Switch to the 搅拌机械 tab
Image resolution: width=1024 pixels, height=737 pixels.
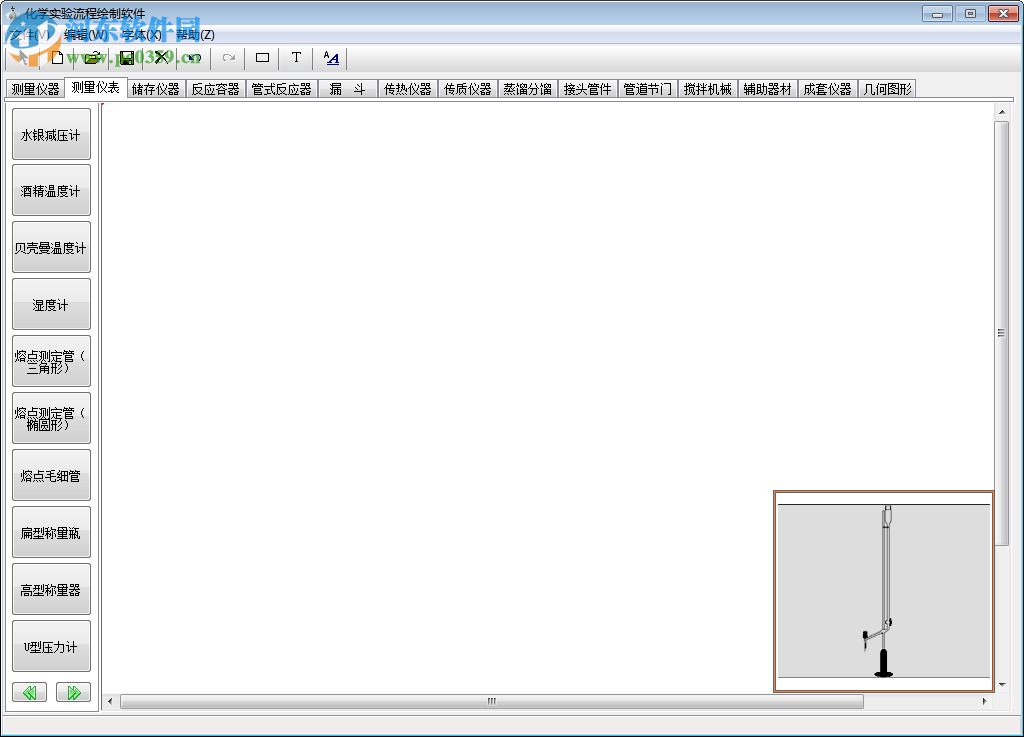[707, 89]
